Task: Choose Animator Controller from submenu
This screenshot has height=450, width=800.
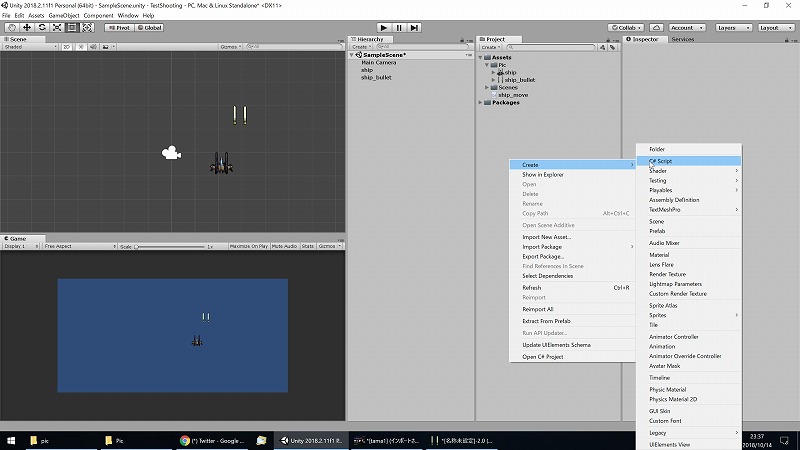Action: pyautogui.click(x=689, y=337)
